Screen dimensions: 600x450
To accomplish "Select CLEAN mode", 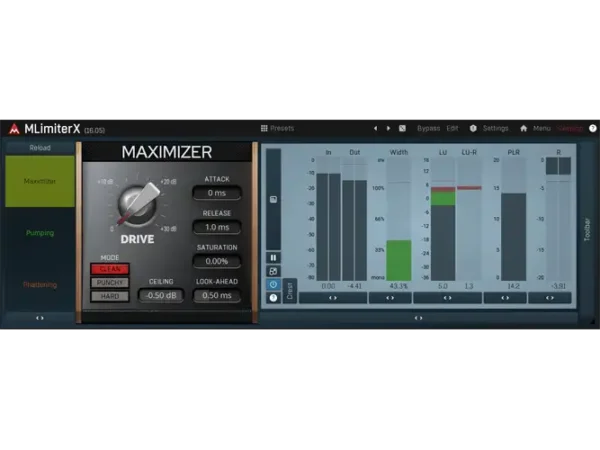I will pyautogui.click(x=110, y=269).
